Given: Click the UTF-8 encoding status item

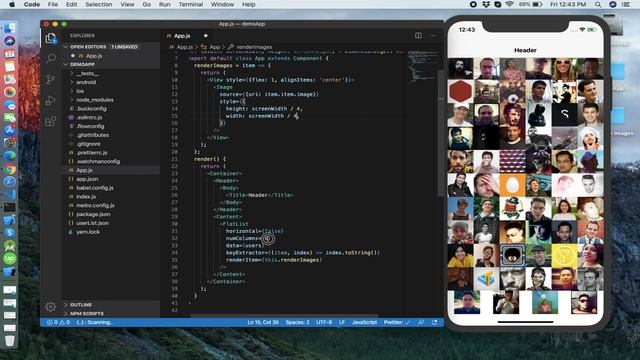Looking at the screenshot, I should point(324,322).
